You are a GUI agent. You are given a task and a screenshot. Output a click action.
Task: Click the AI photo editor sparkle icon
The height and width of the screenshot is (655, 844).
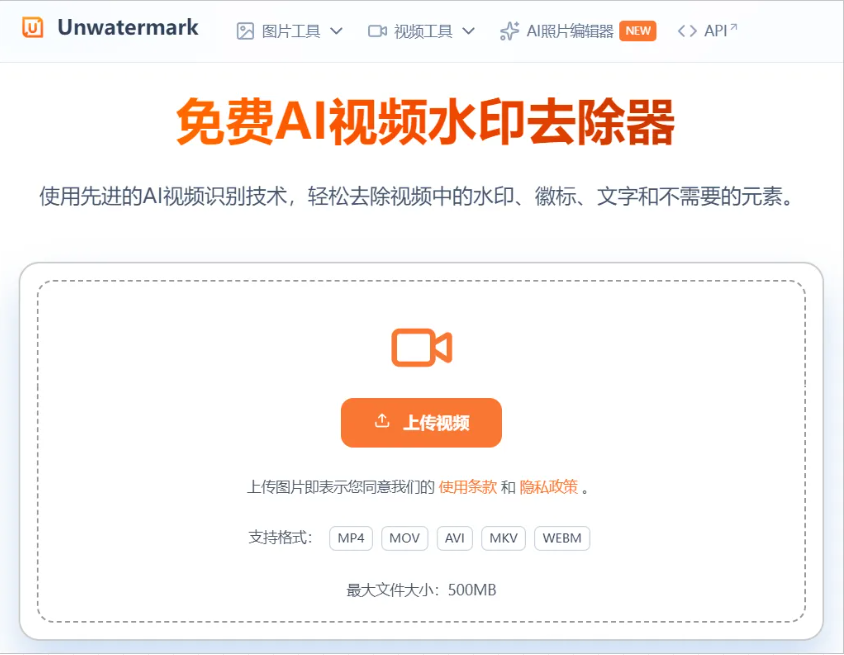[508, 31]
